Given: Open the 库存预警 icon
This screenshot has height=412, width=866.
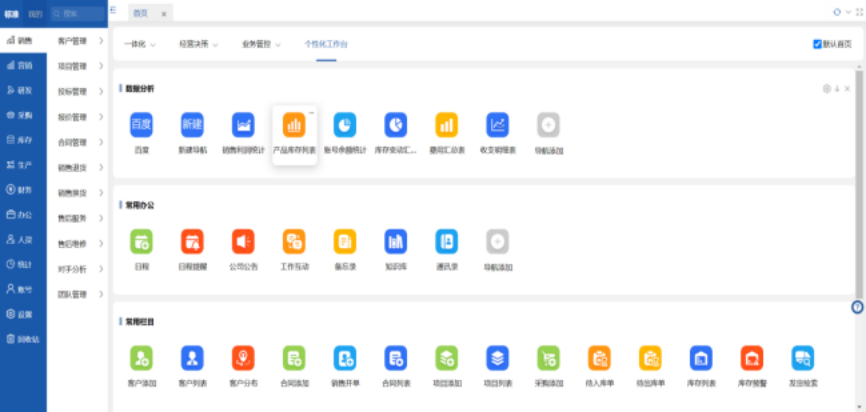Looking at the screenshot, I should coord(751,357).
